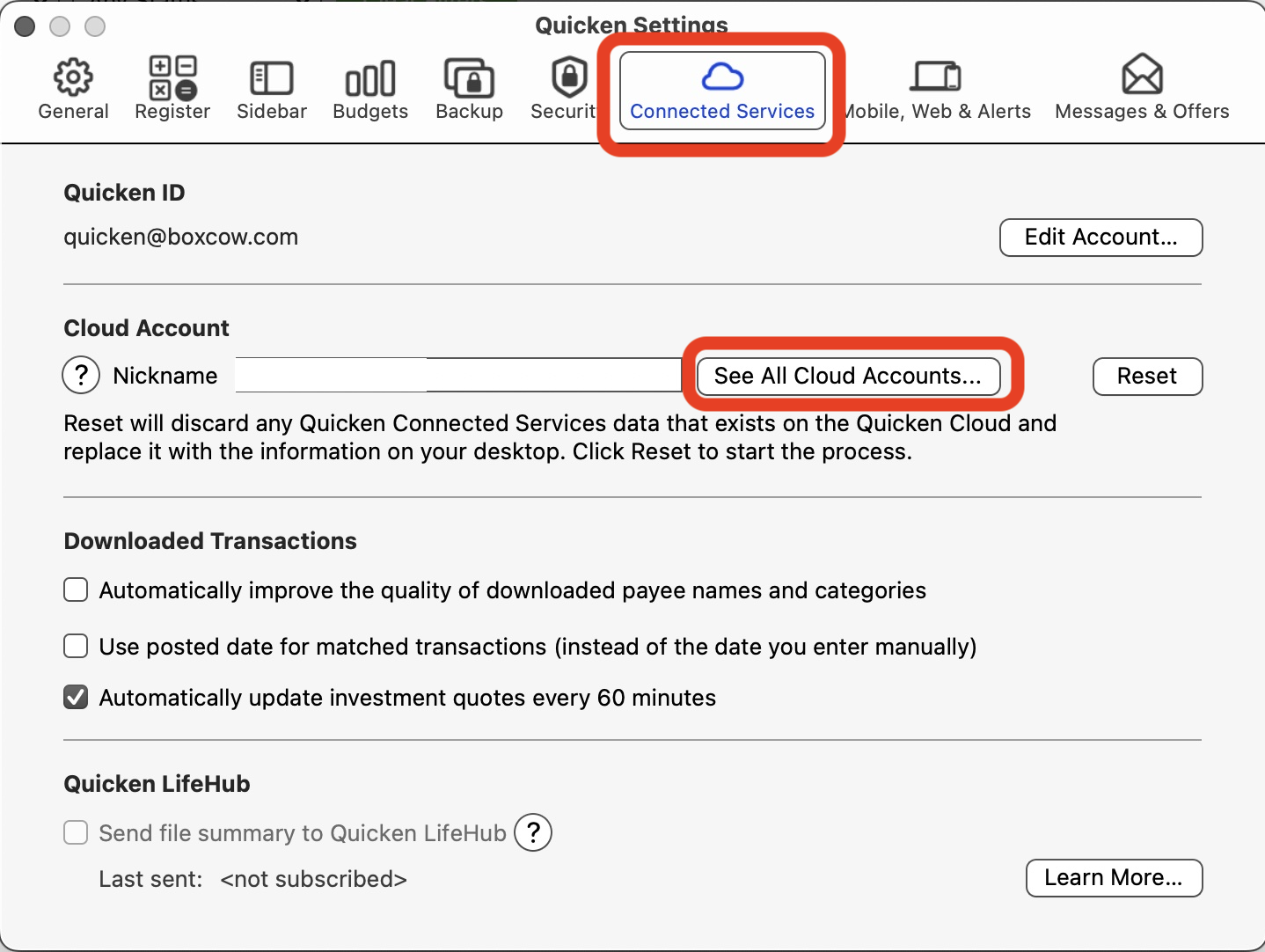Enable use posted date for matched transactions
Viewport: 1265px width, 952px height.
tap(76, 647)
